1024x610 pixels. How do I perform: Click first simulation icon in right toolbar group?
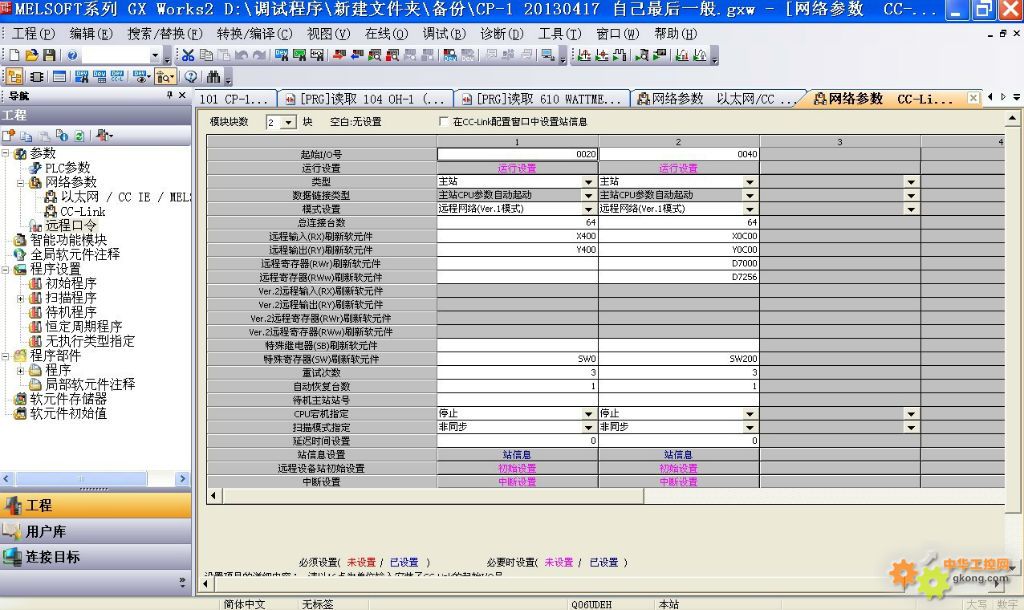pyautogui.click(x=584, y=56)
